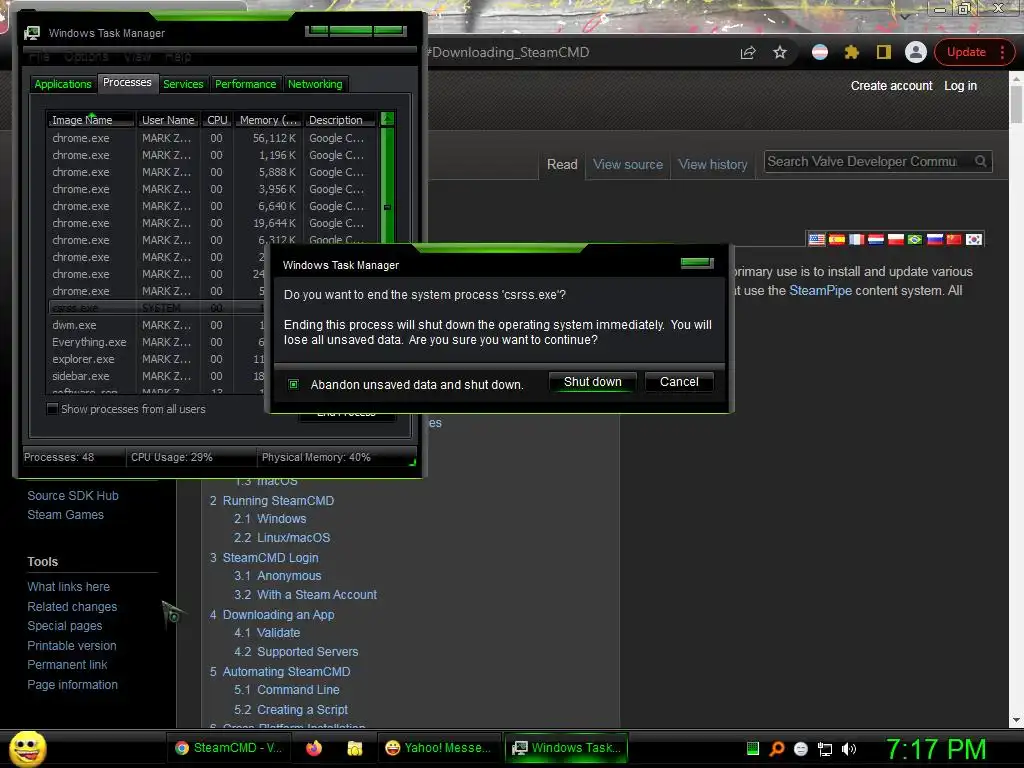The height and width of the screenshot is (768, 1024).
Task: Bookmark this page with the star icon
Action: click(780, 52)
